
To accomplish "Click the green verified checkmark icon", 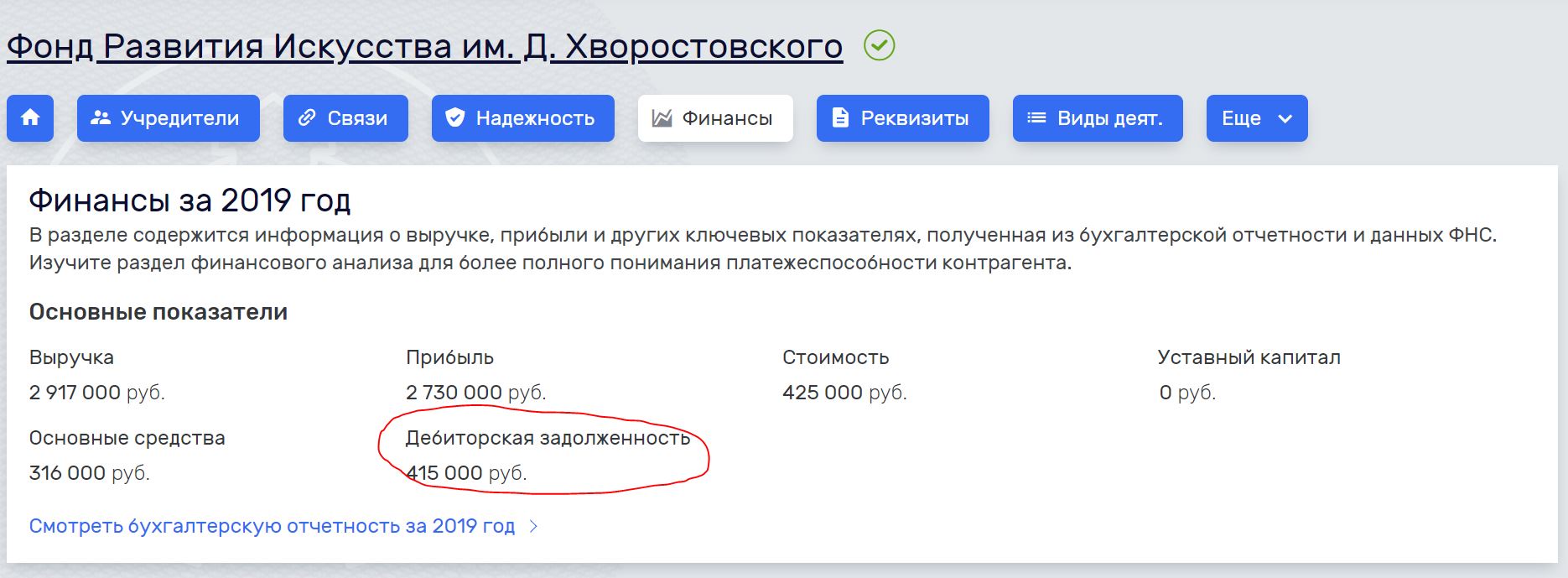I will 879,45.
